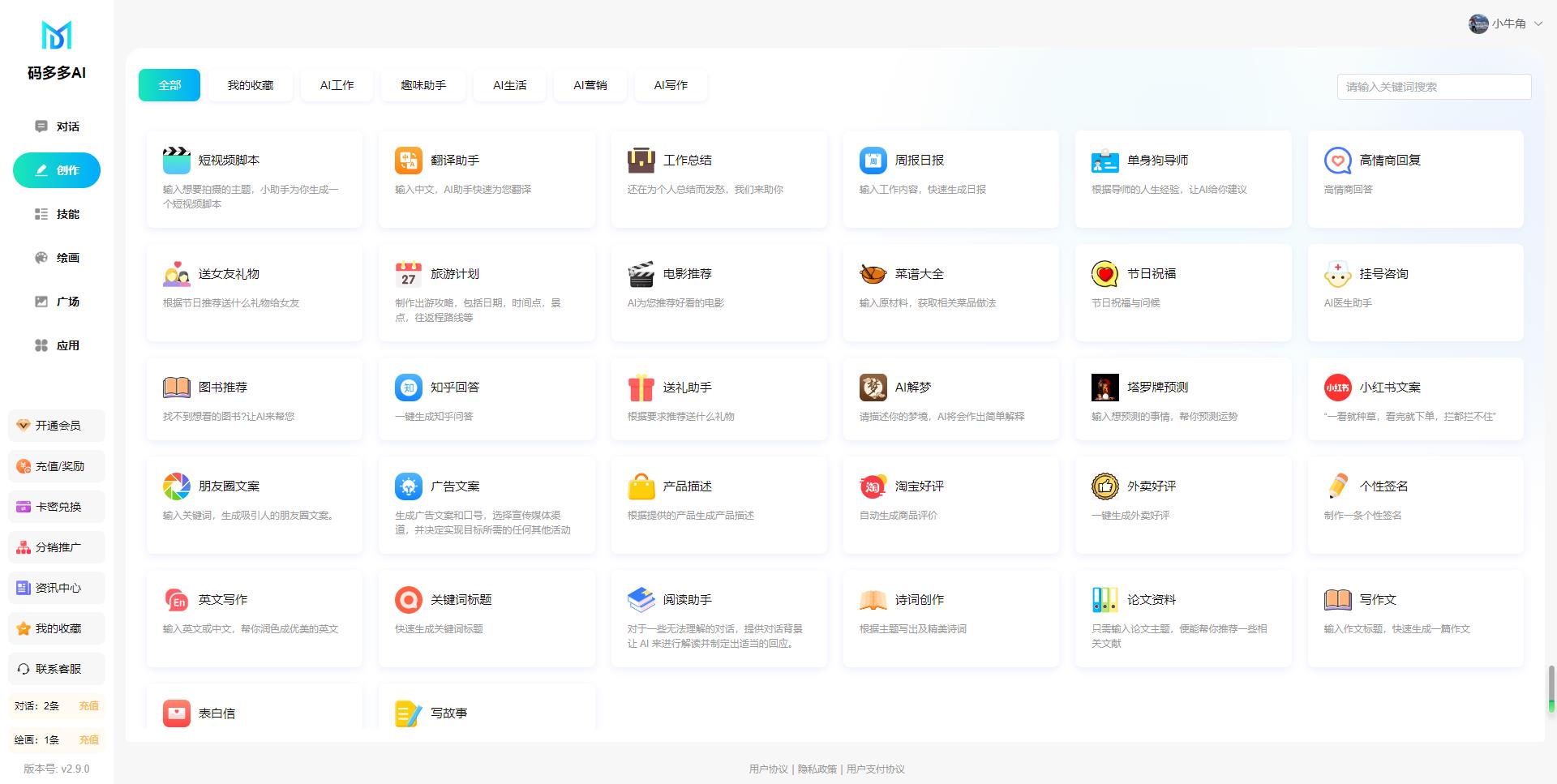Image resolution: width=1557 pixels, height=784 pixels.
Task: Select the 产品描述 shopping bag icon
Action: (x=641, y=486)
